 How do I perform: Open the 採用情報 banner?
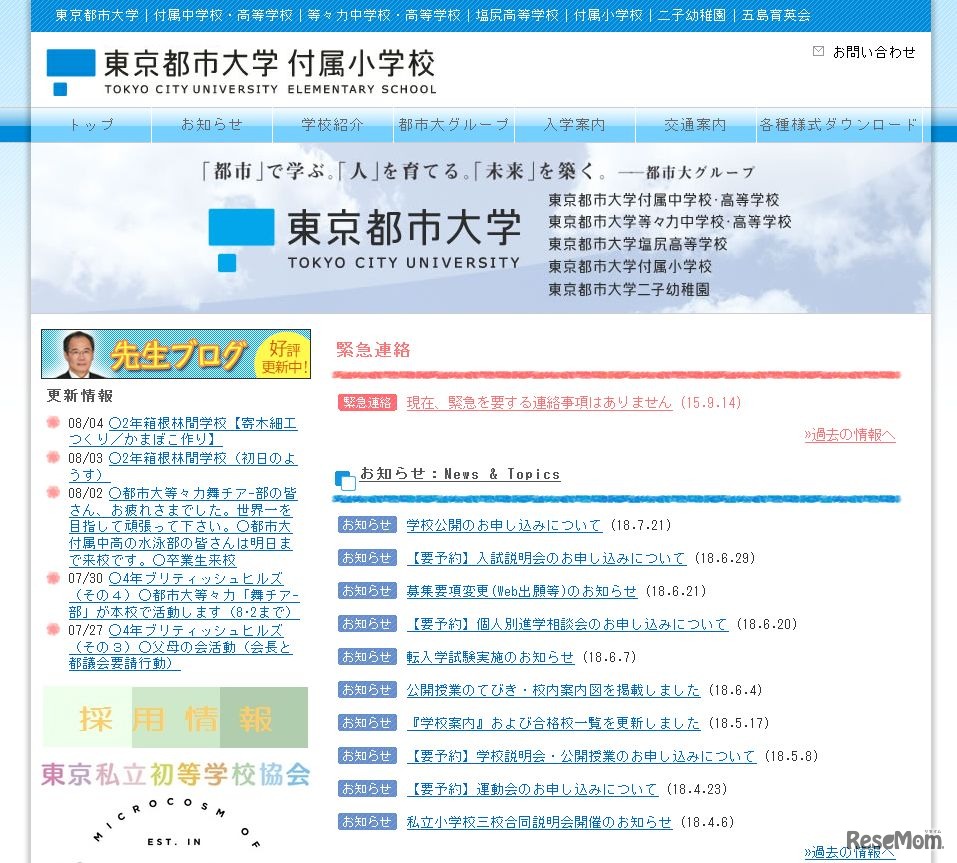[175, 717]
